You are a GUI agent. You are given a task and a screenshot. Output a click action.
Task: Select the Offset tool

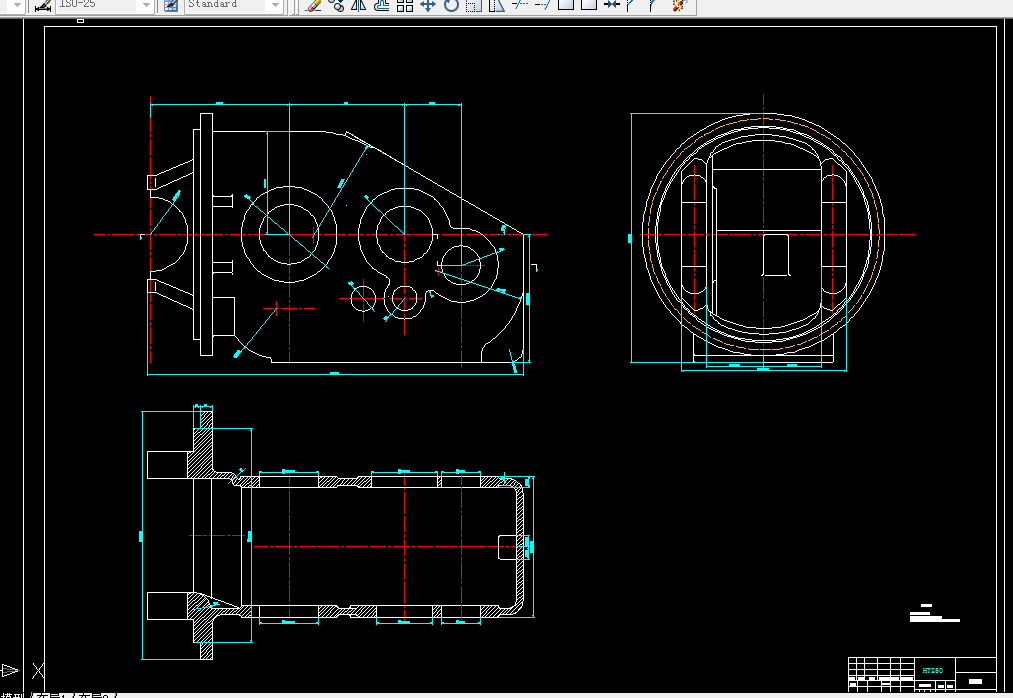382,5
